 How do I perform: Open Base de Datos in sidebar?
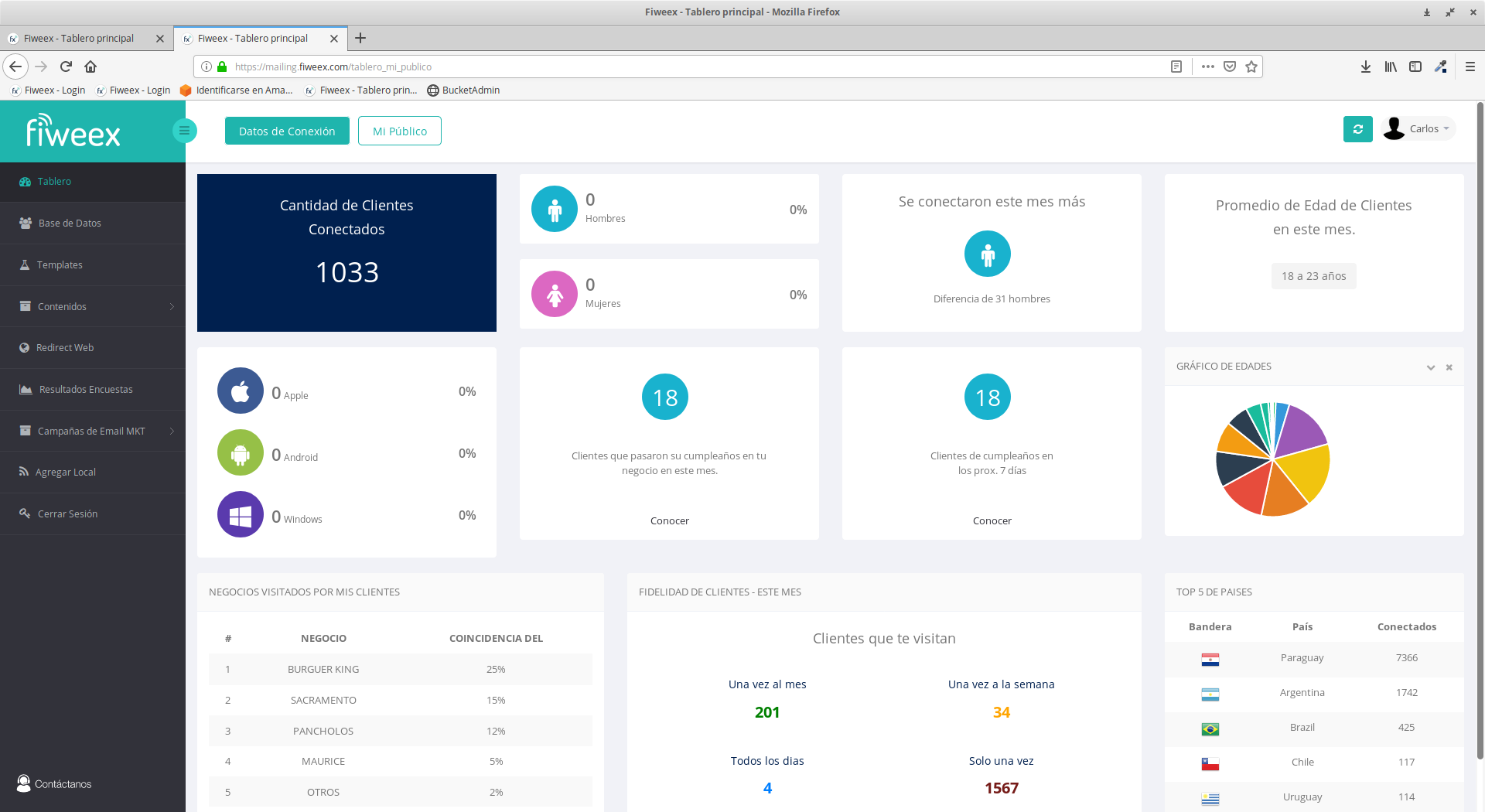70,223
